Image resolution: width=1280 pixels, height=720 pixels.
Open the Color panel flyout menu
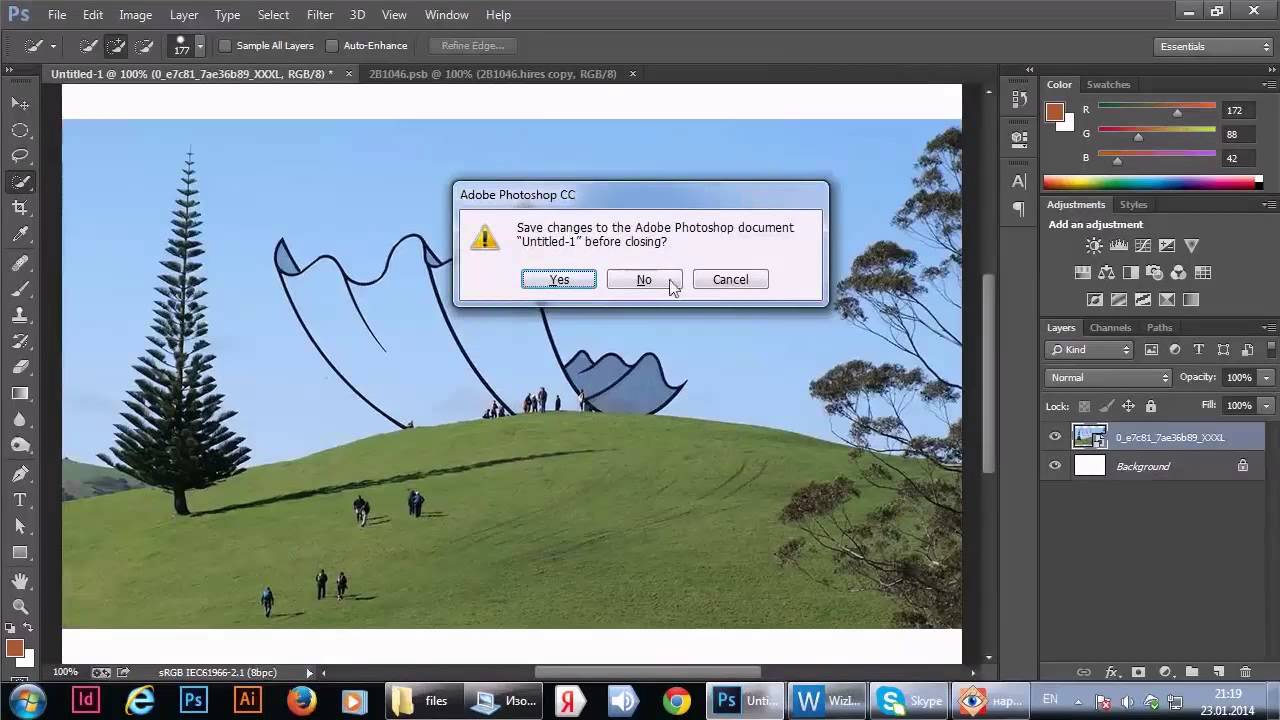point(1270,85)
